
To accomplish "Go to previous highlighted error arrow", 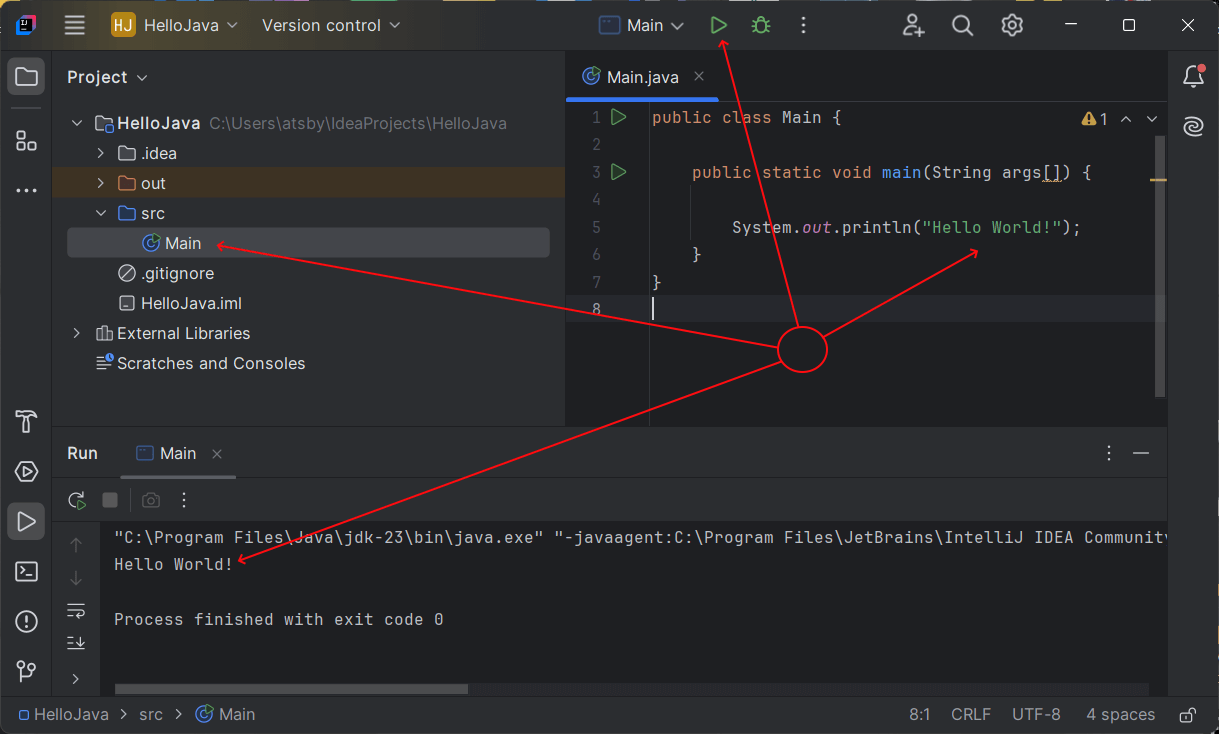I will 1126,119.
